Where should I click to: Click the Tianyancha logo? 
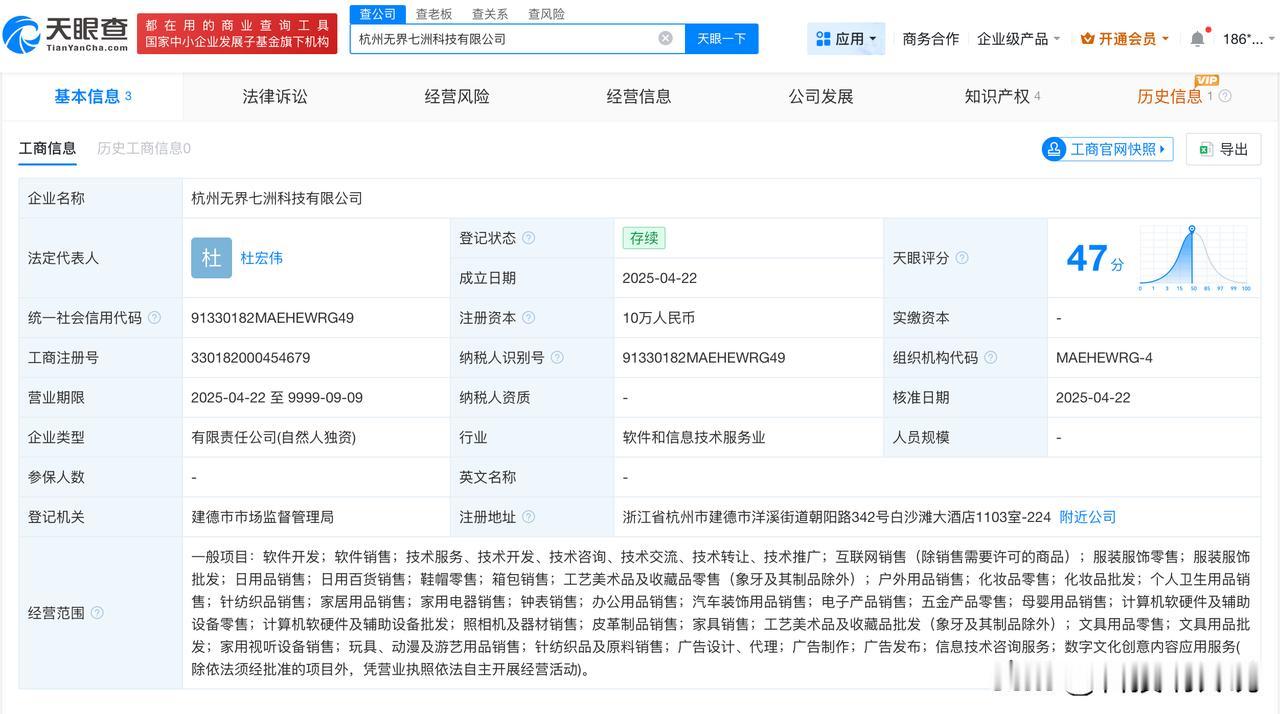coord(62,31)
